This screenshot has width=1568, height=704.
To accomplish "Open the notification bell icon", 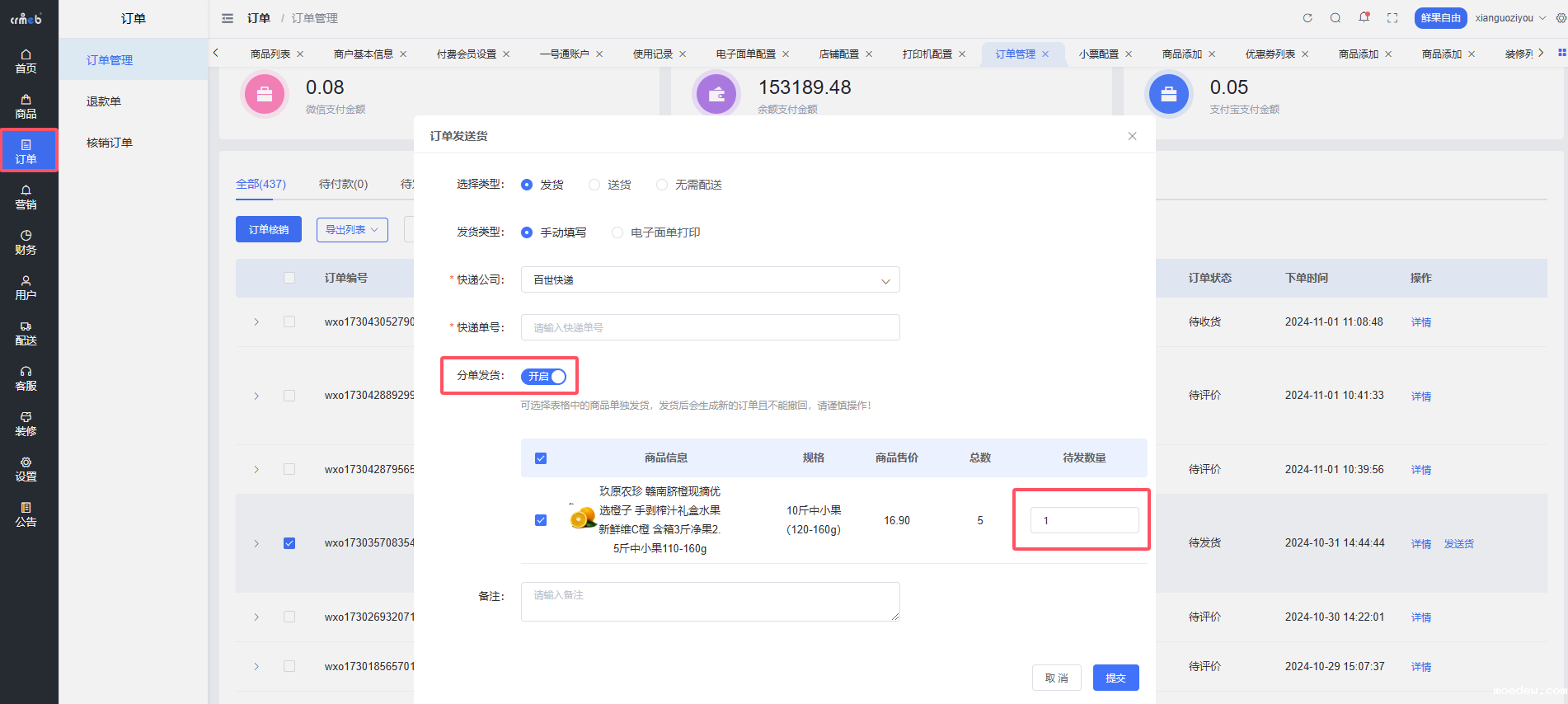I will click(x=1364, y=17).
